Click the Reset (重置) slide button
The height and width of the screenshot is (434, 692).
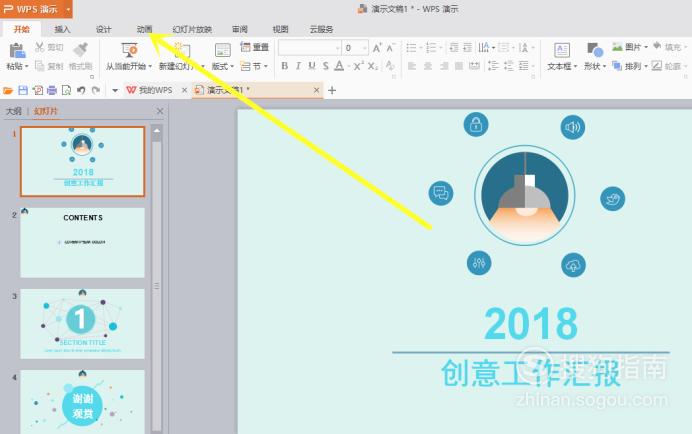point(255,47)
